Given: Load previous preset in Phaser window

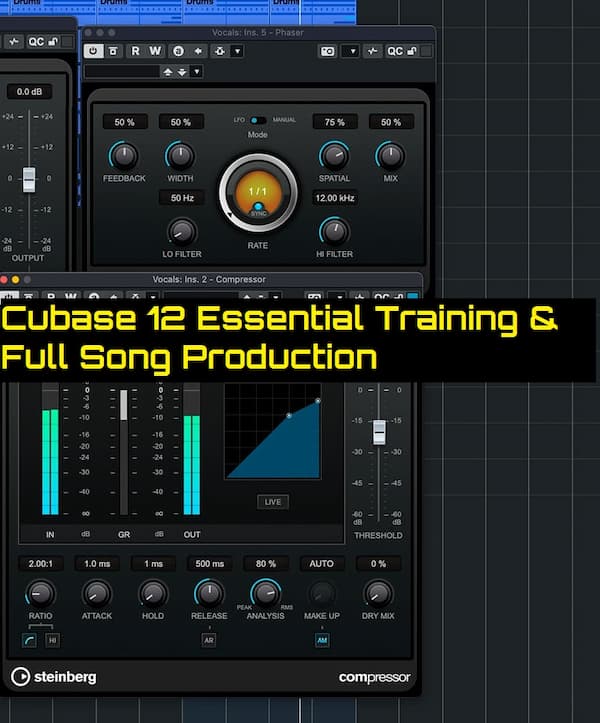Looking at the screenshot, I should tap(168, 72).
